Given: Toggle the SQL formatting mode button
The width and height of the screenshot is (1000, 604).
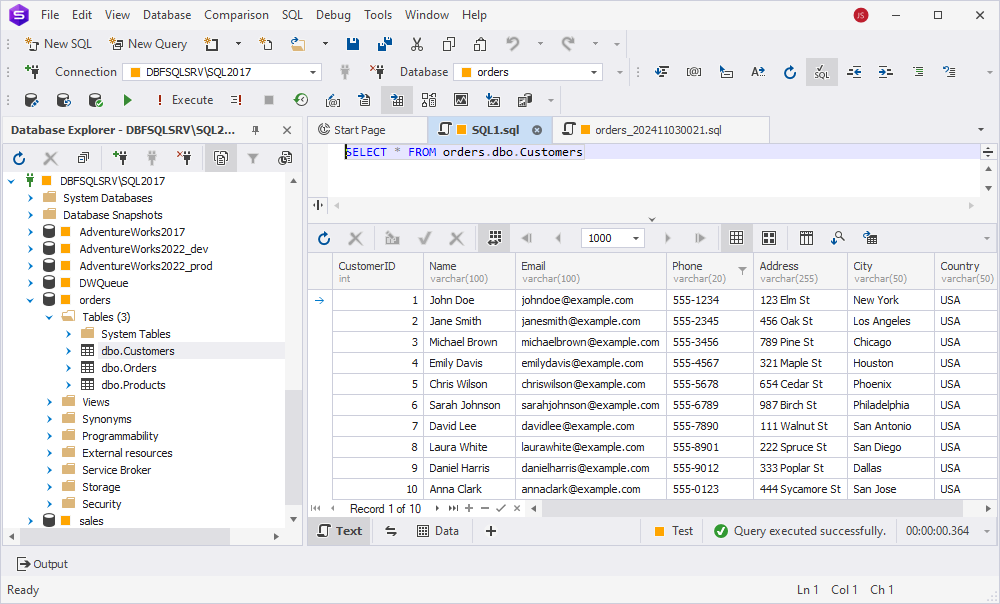Looking at the screenshot, I should [821, 72].
